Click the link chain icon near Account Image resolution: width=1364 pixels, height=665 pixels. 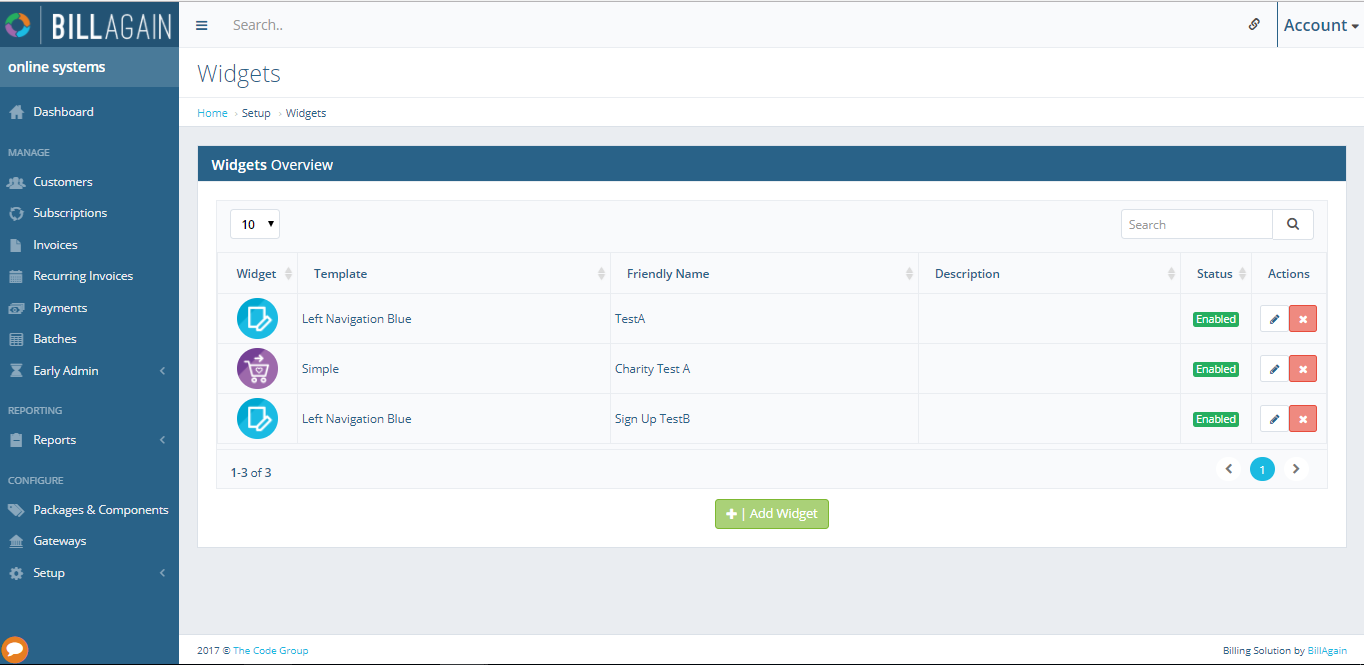pos(1254,24)
